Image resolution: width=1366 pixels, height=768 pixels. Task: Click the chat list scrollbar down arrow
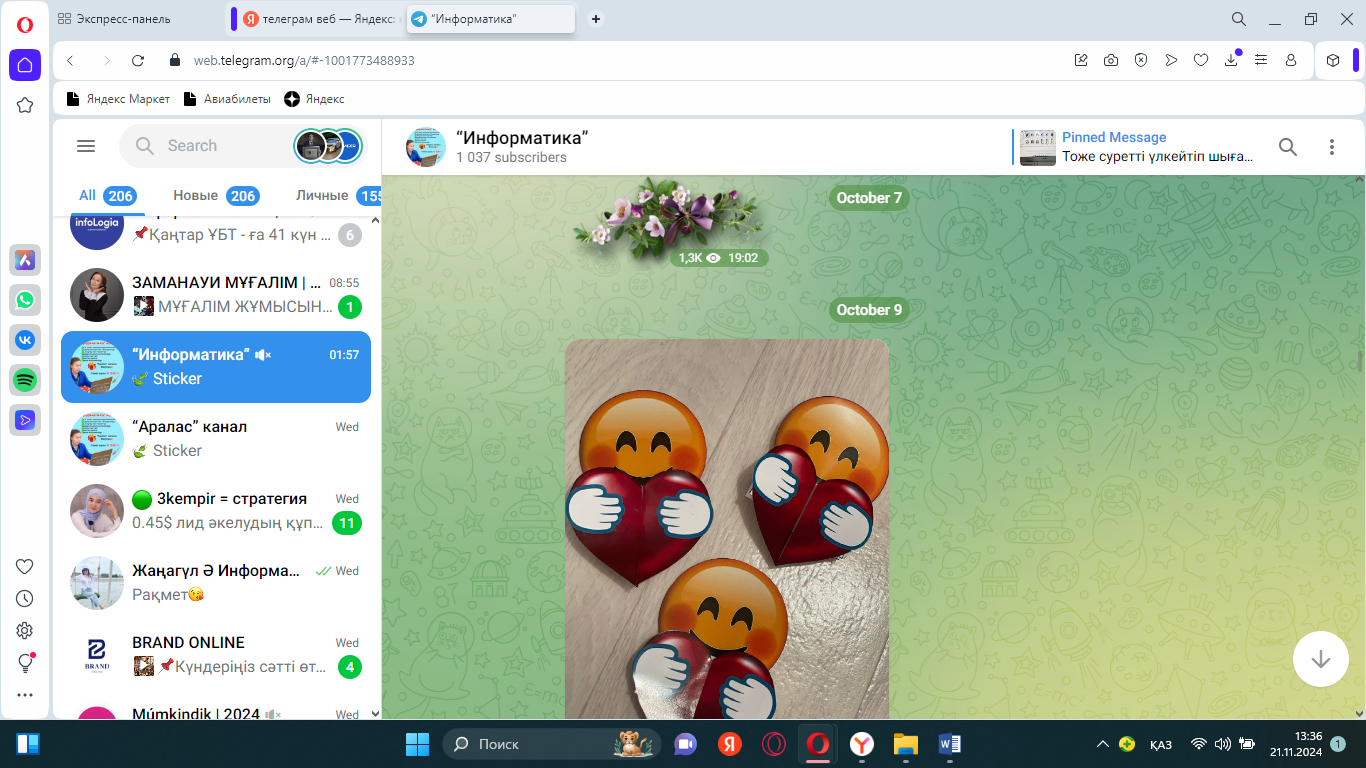pos(376,714)
